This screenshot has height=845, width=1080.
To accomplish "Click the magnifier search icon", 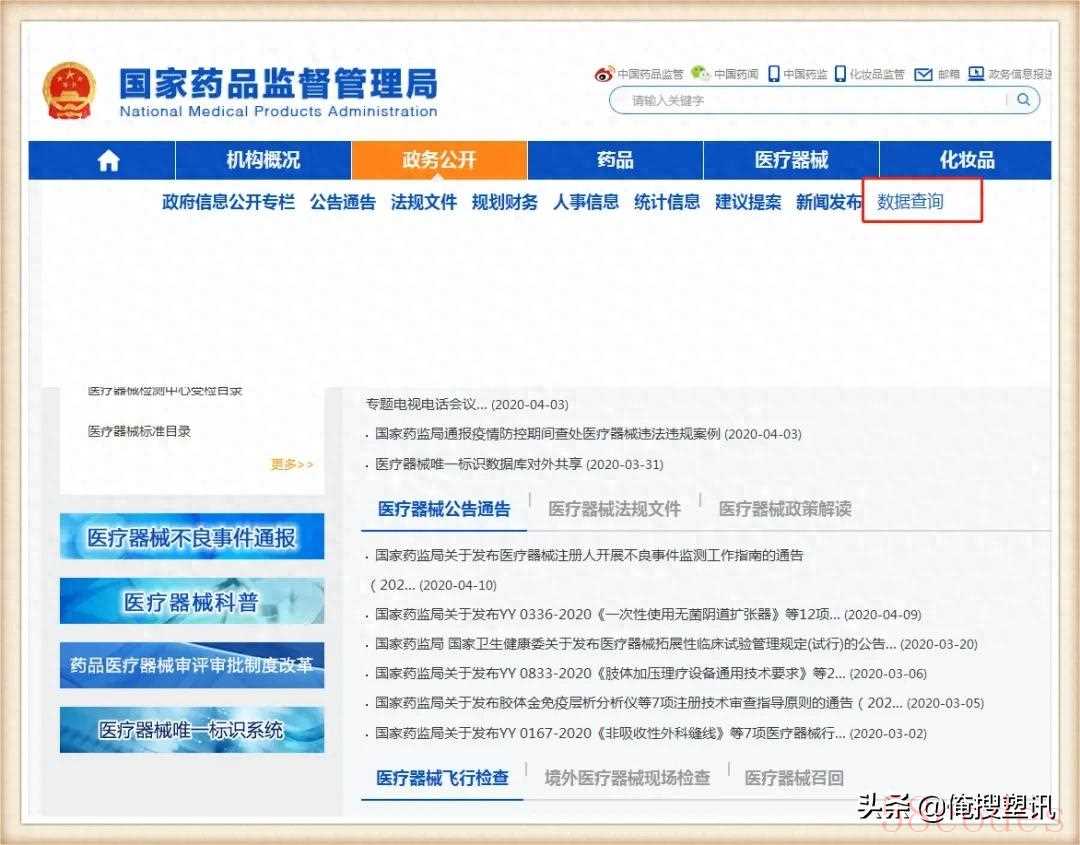I will click(x=1024, y=99).
